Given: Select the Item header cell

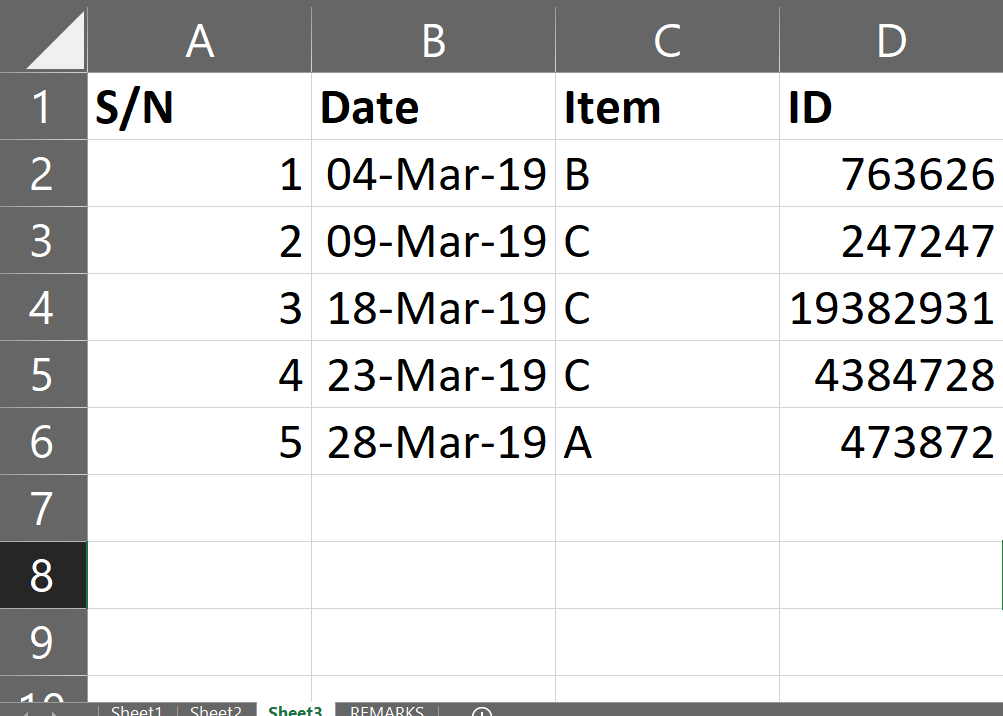Looking at the screenshot, I should [x=667, y=107].
